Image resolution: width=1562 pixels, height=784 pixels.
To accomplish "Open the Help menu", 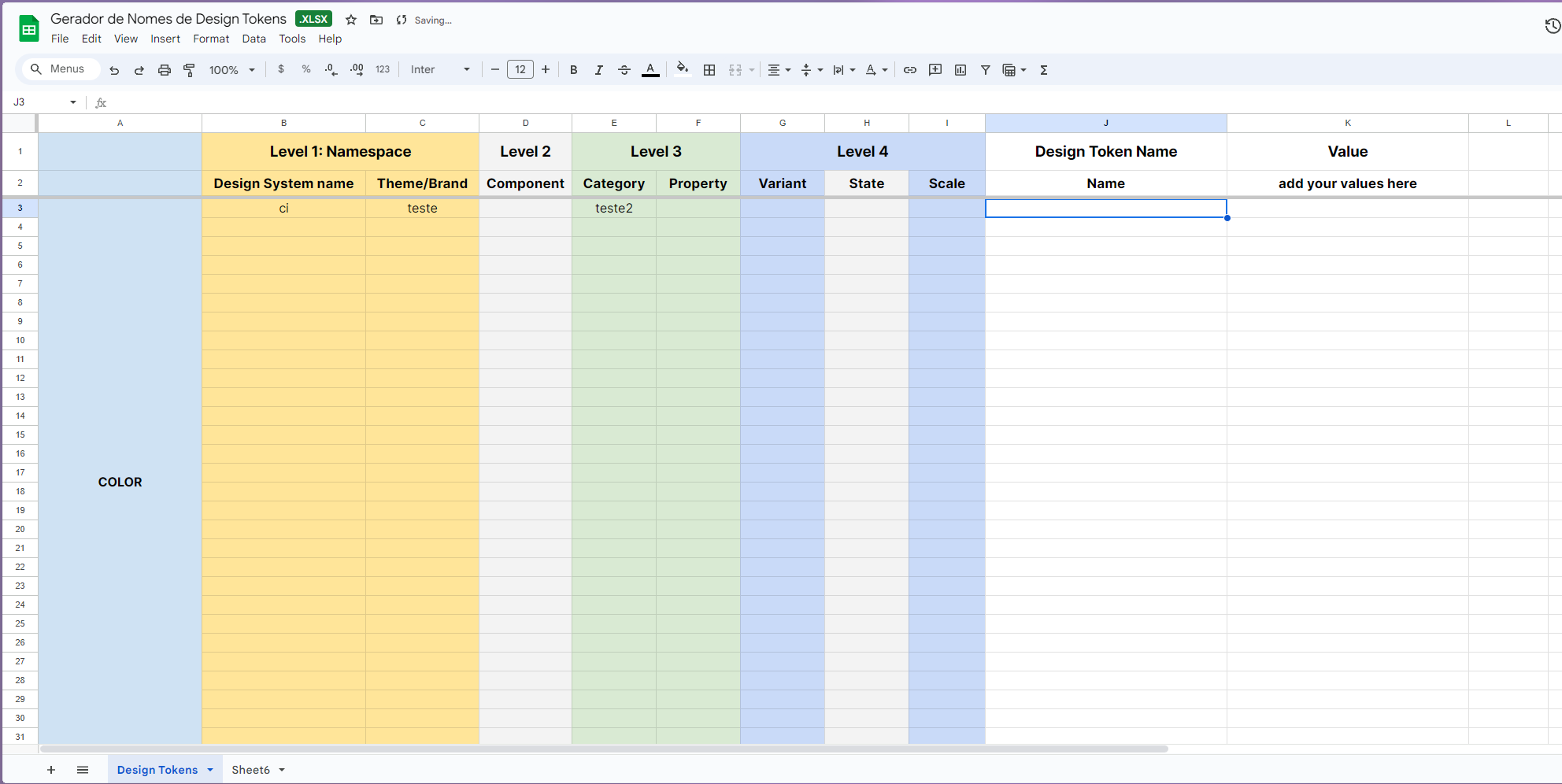I will pos(330,39).
